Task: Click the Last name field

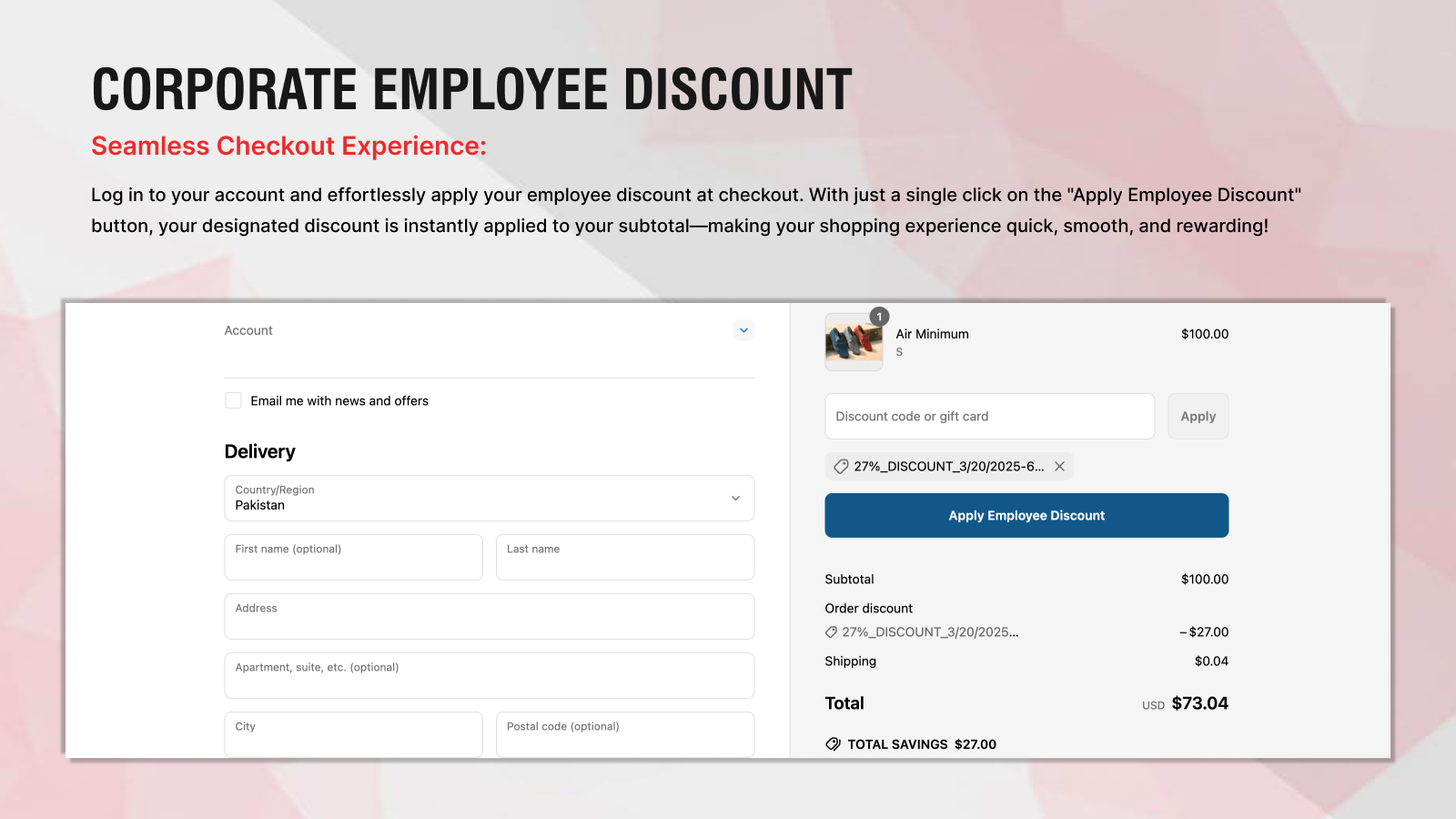Action: click(625, 557)
